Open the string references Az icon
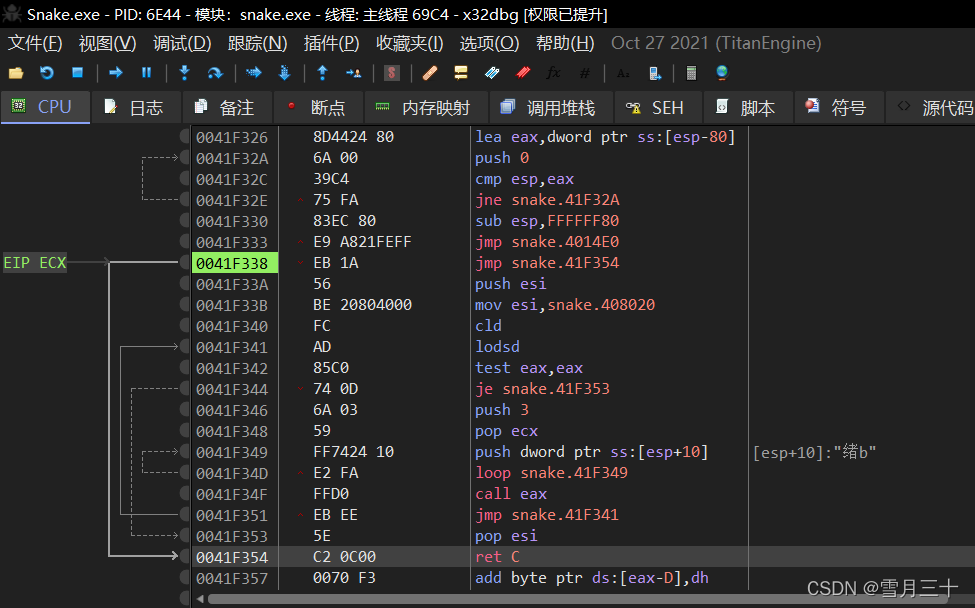Image resolution: width=975 pixels, height=608 pixels. click(623, 73)
